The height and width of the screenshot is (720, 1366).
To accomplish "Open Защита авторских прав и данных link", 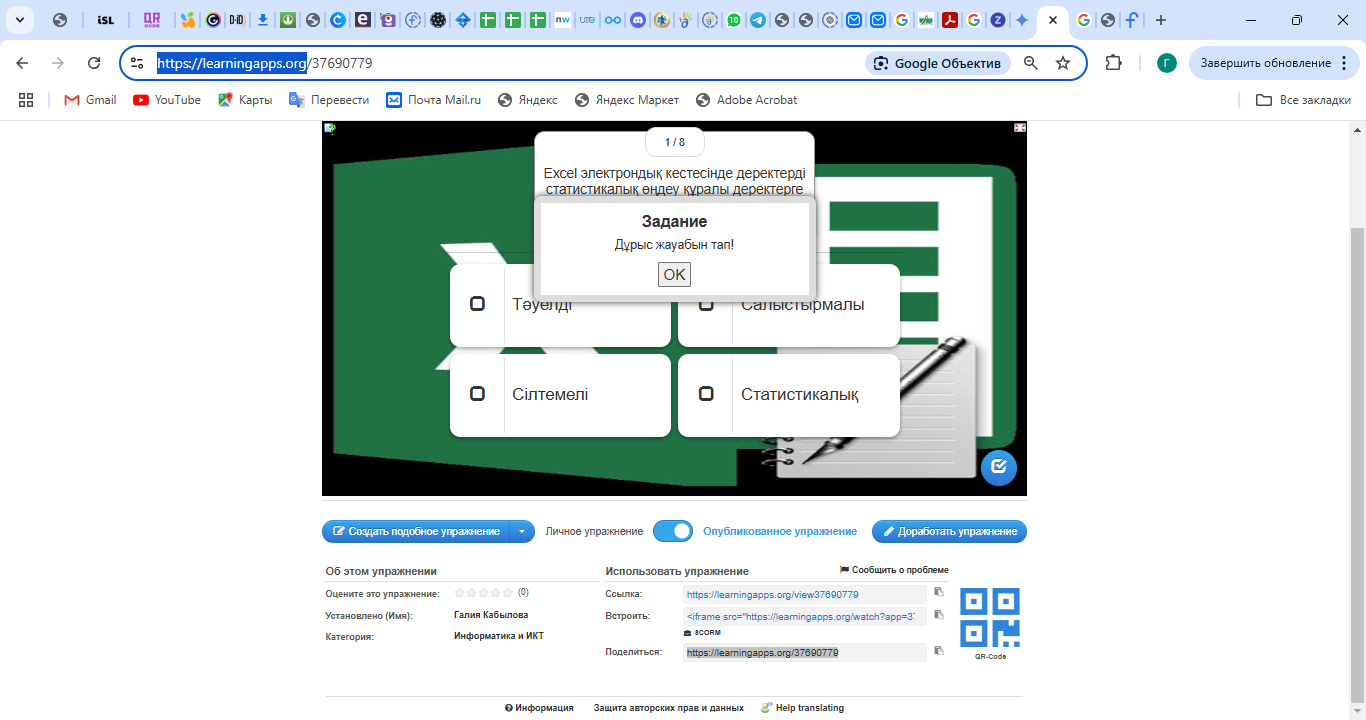I will [x=669, y=708].
